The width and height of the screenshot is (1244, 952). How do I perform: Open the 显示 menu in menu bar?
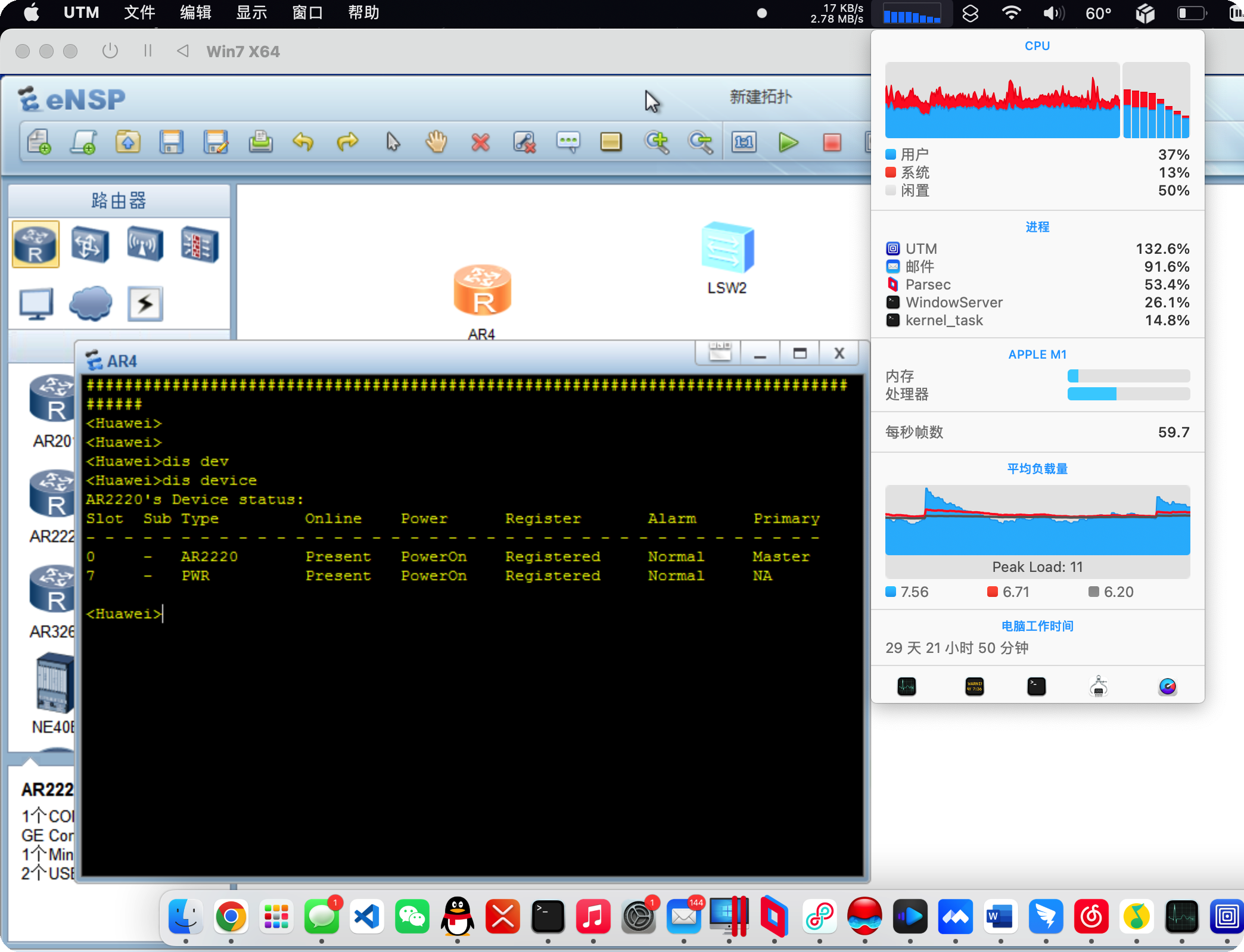click(x=251, y=13)
